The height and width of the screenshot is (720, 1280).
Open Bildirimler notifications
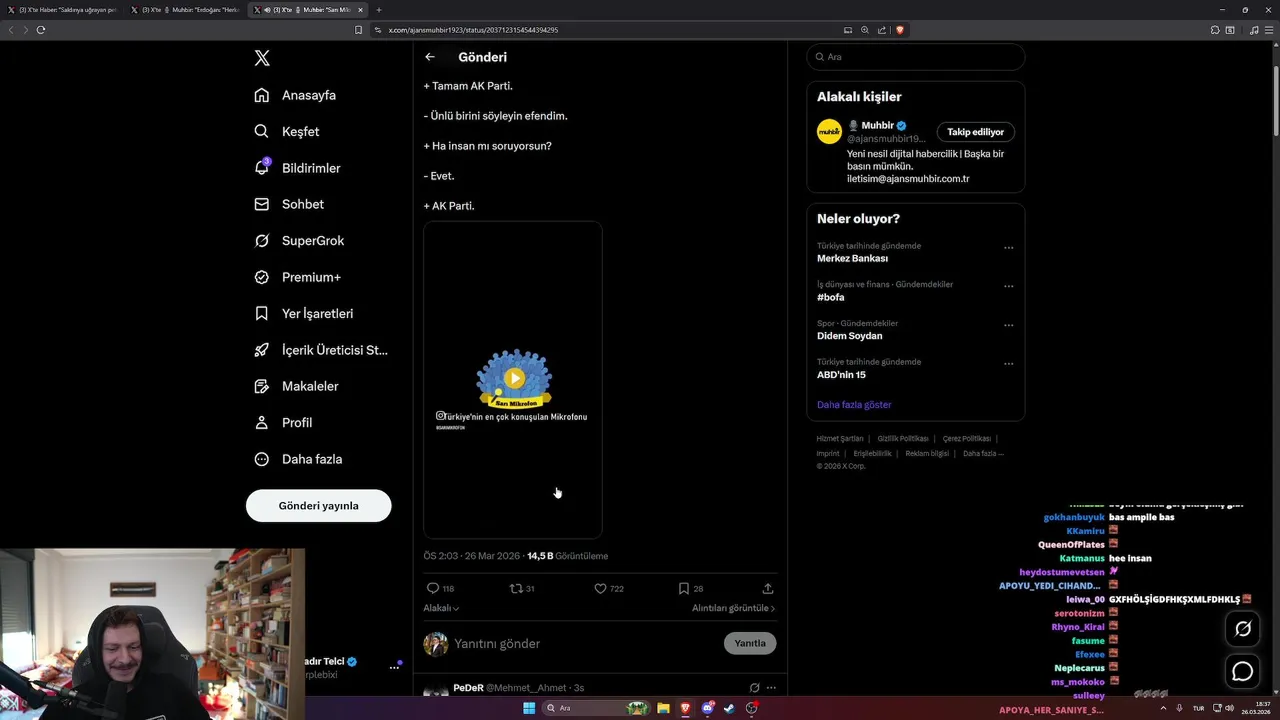[x=297, y=168]
